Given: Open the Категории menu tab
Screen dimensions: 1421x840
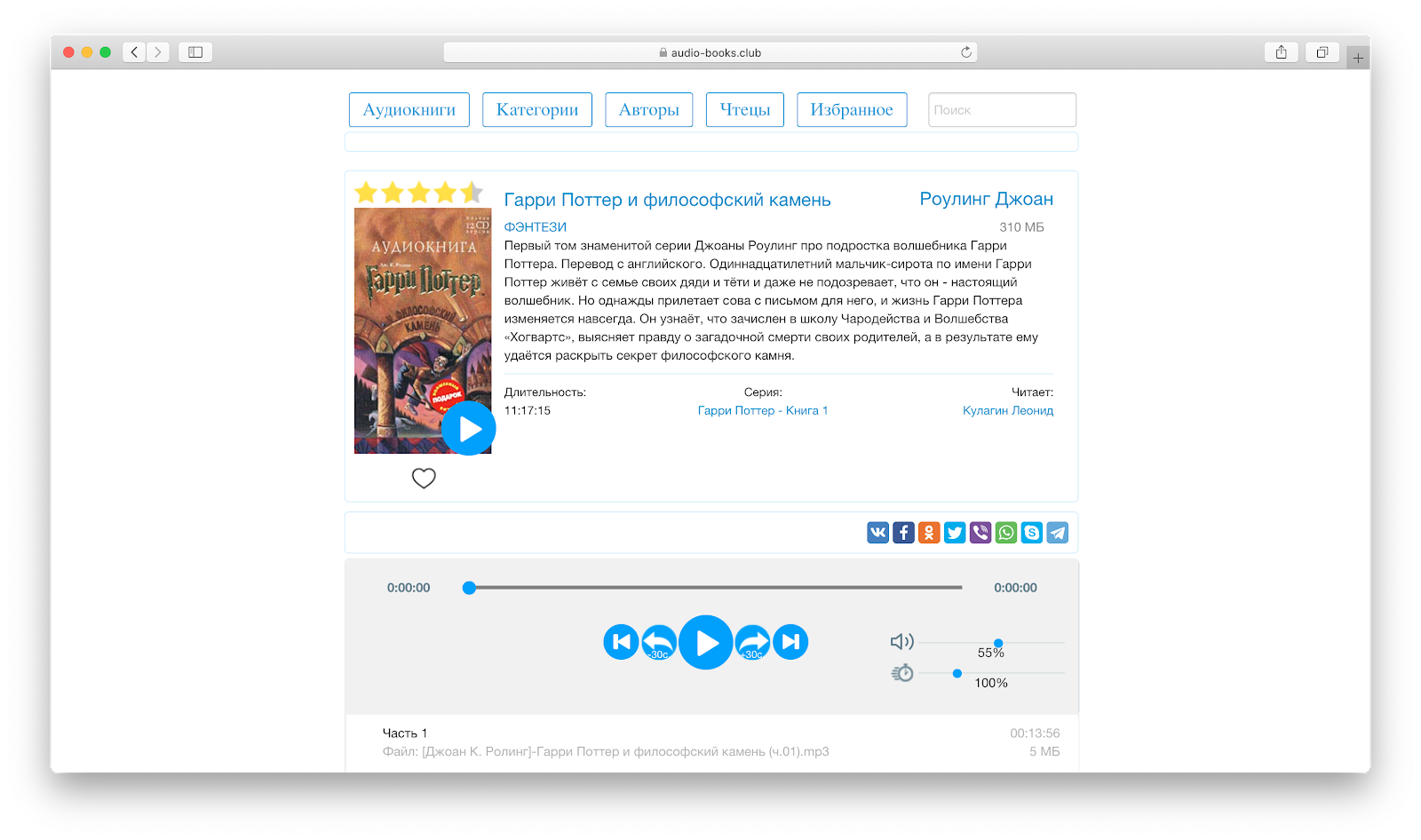Looking at the screenshot, I should pyautogui.click(x=537, y=110).
